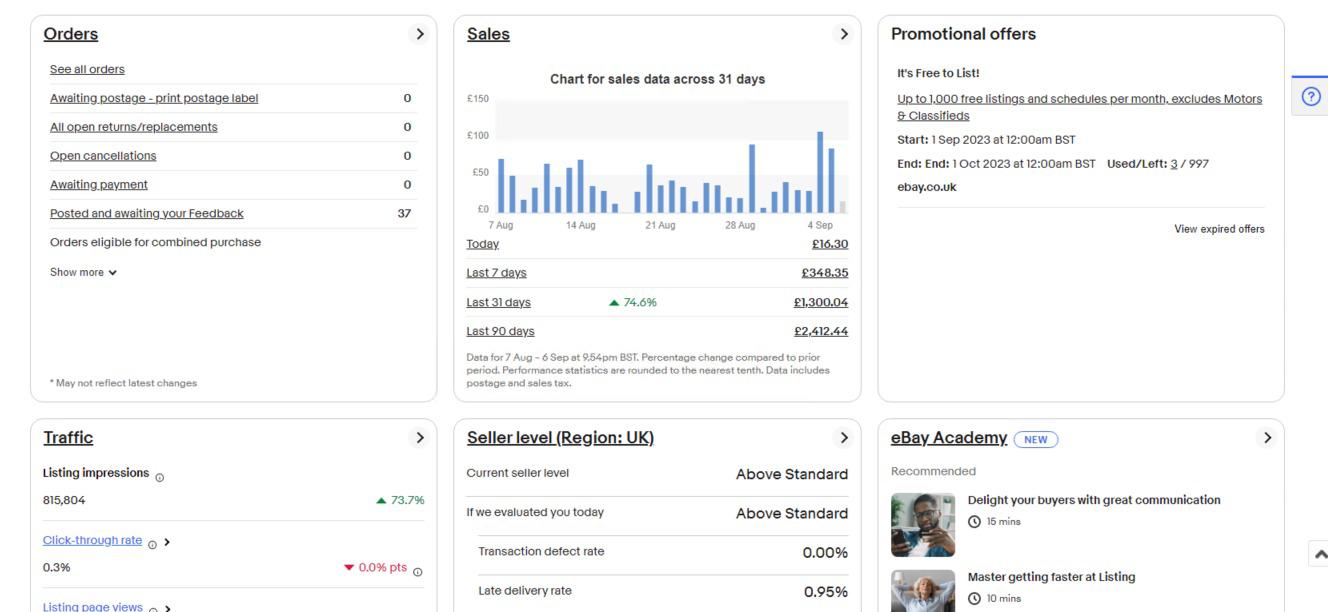Image resolution: width=1328 pixels, height=612 pixels.
Task: Open the Open cancellations link
Action: coord(103,156)
